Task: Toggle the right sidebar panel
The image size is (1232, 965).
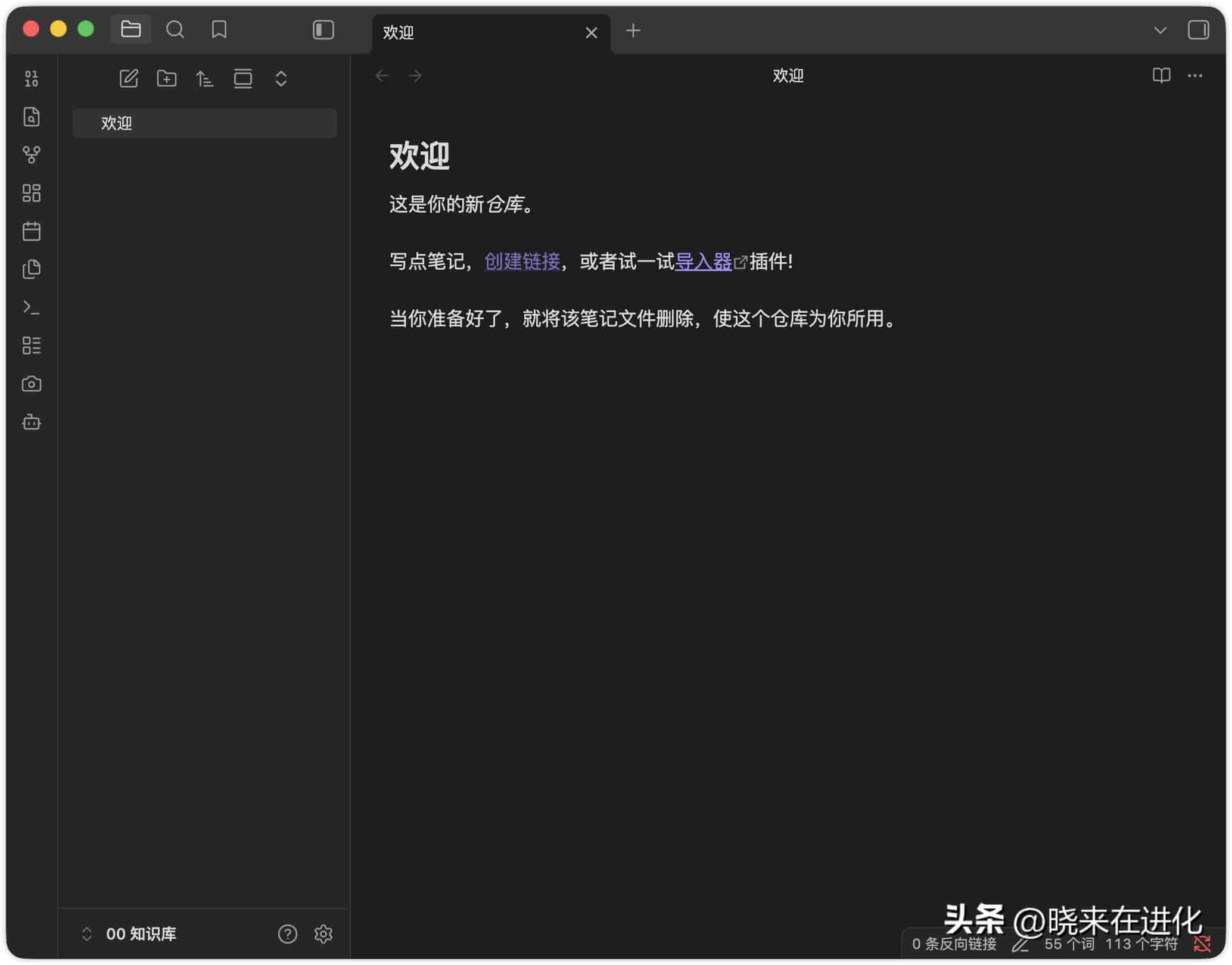Action: click(x=1198, y=30)
